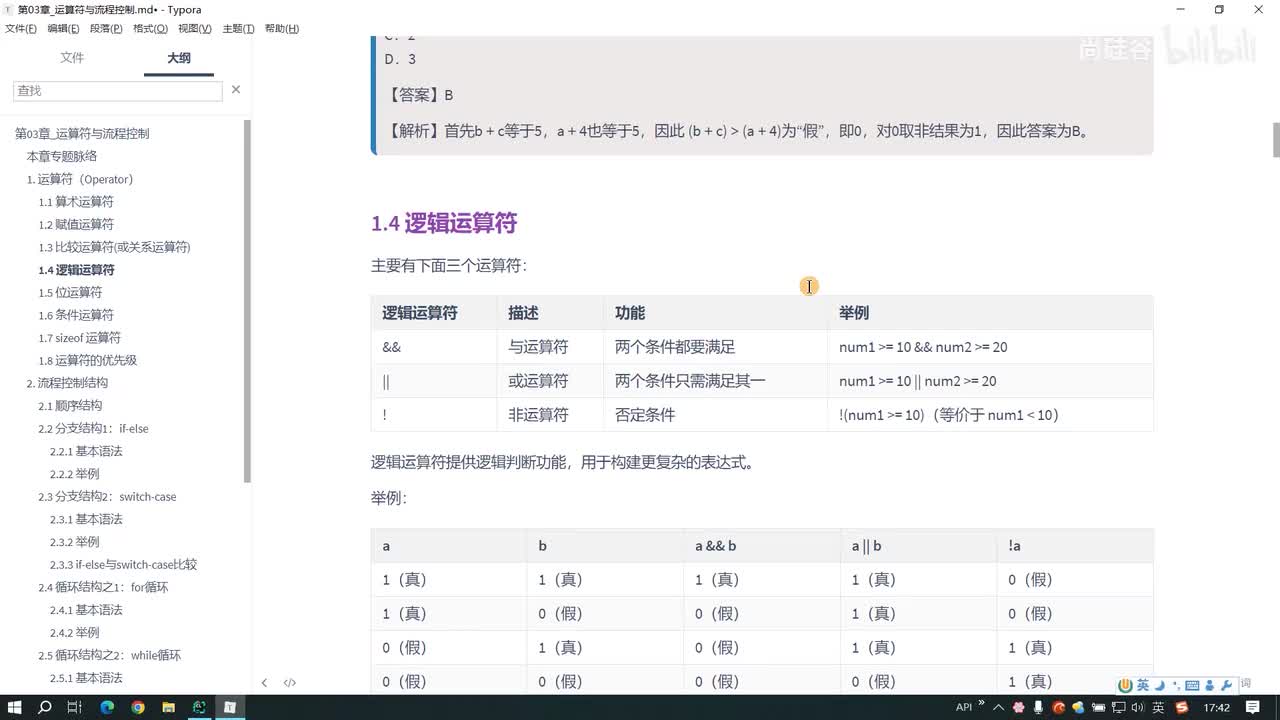Open the IME soft keyboard icon
This screenshot has height=720, width=1280.
[x=1192, y=685]
